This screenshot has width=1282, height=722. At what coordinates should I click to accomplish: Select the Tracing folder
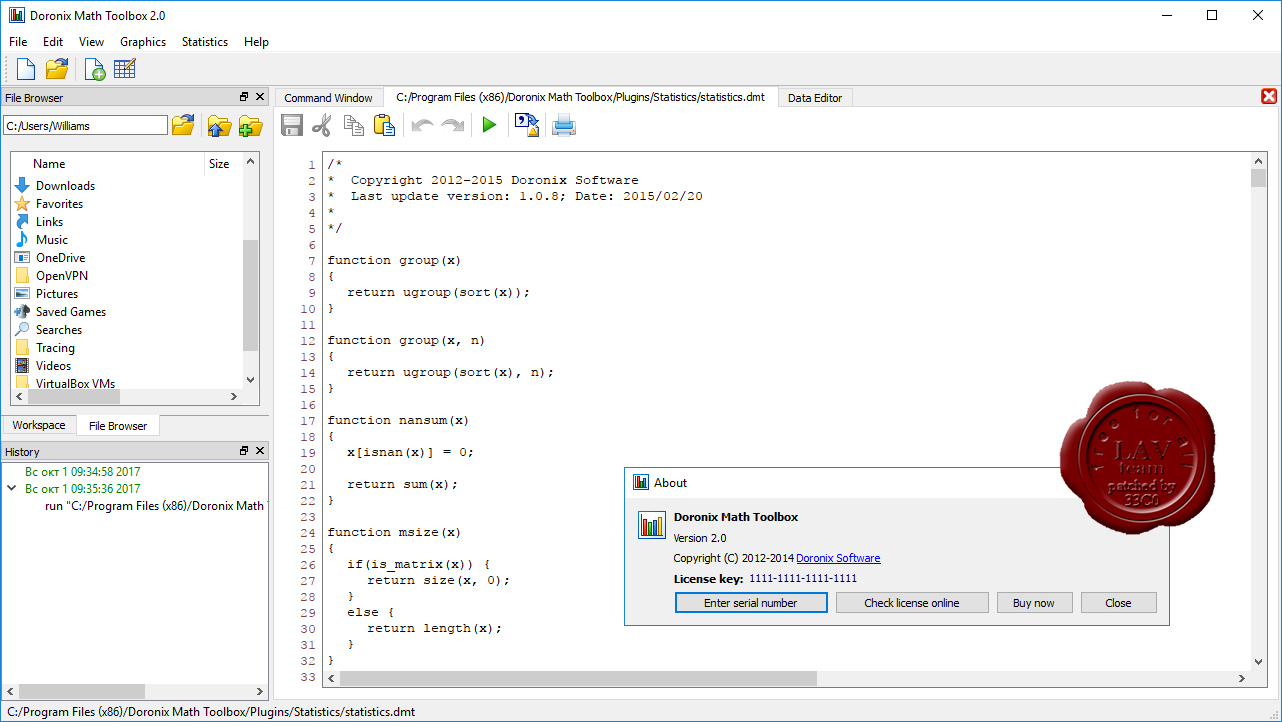point(55,348)
